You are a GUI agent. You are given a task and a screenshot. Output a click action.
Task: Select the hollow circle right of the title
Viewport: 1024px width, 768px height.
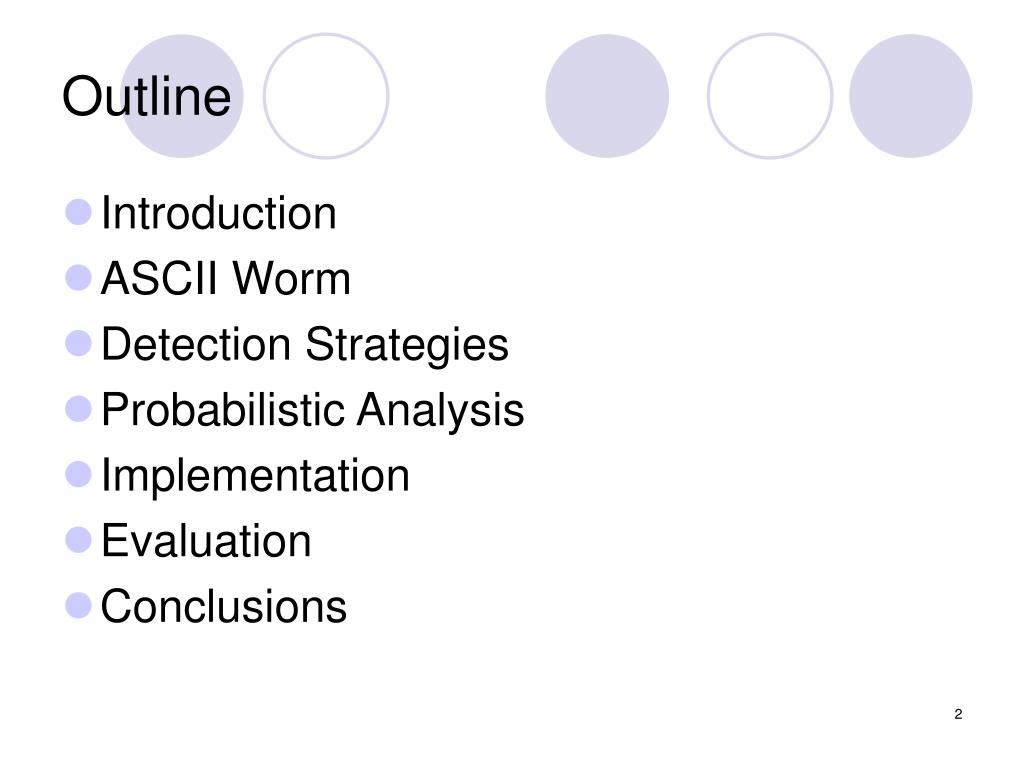pos(326,96)
